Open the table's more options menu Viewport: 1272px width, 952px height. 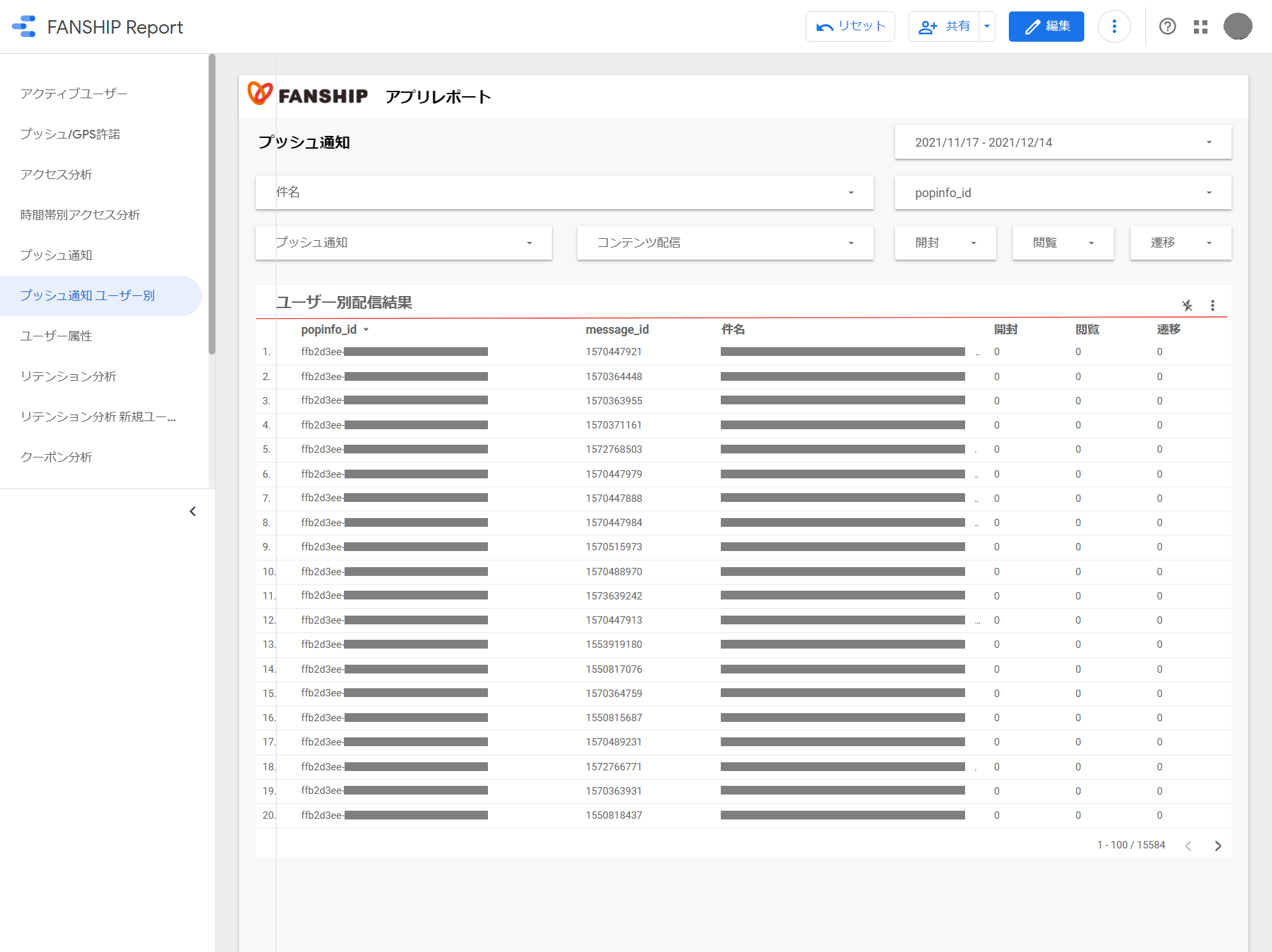pos(1213,305)
